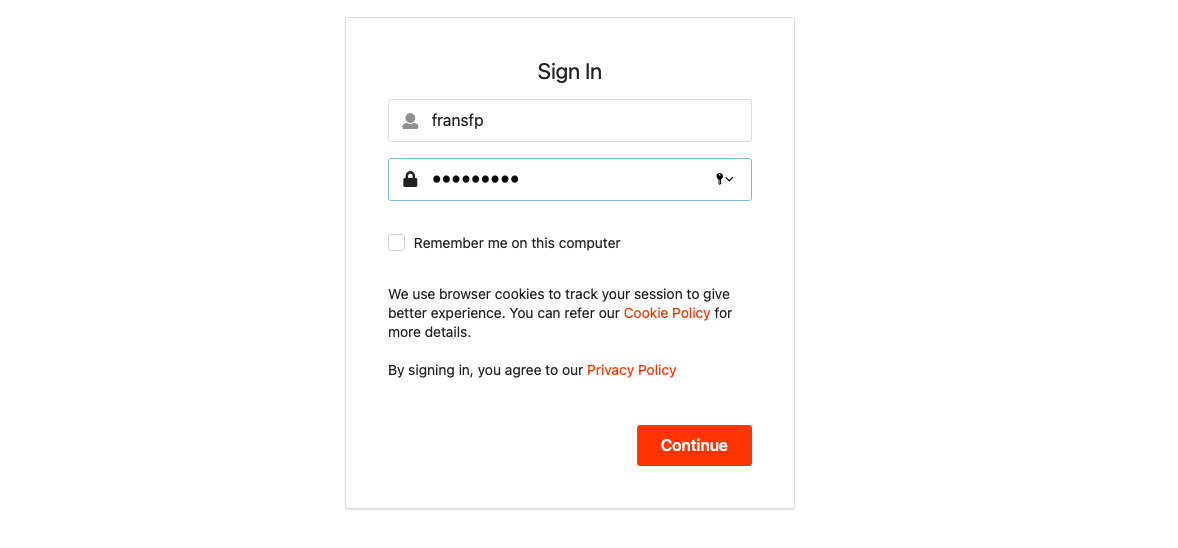Click the padlock icon beside password

410,180
